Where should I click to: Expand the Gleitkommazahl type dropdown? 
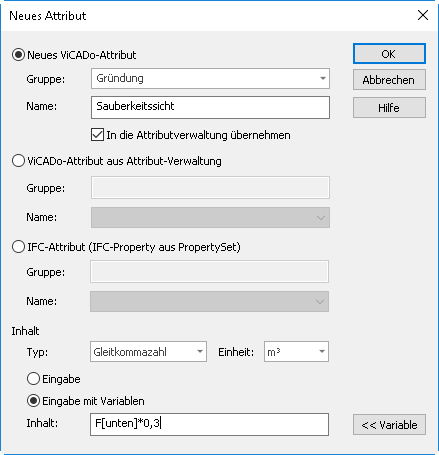pos(148,352)
